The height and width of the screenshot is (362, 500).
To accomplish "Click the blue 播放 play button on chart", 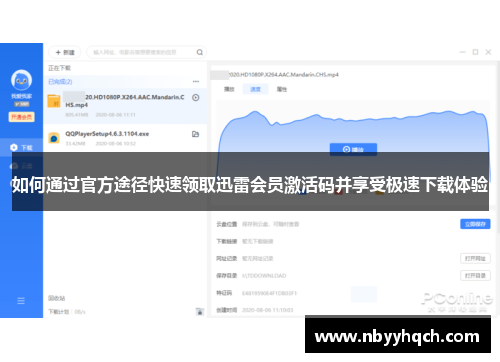I will pos(353,149).
